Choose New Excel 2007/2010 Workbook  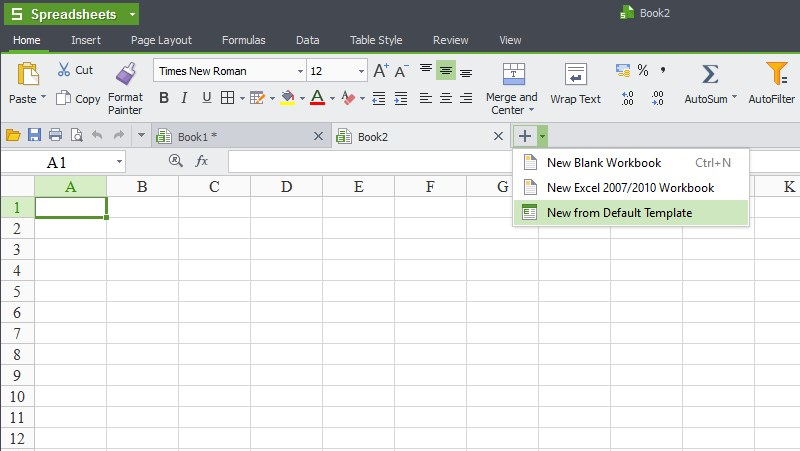631,188
